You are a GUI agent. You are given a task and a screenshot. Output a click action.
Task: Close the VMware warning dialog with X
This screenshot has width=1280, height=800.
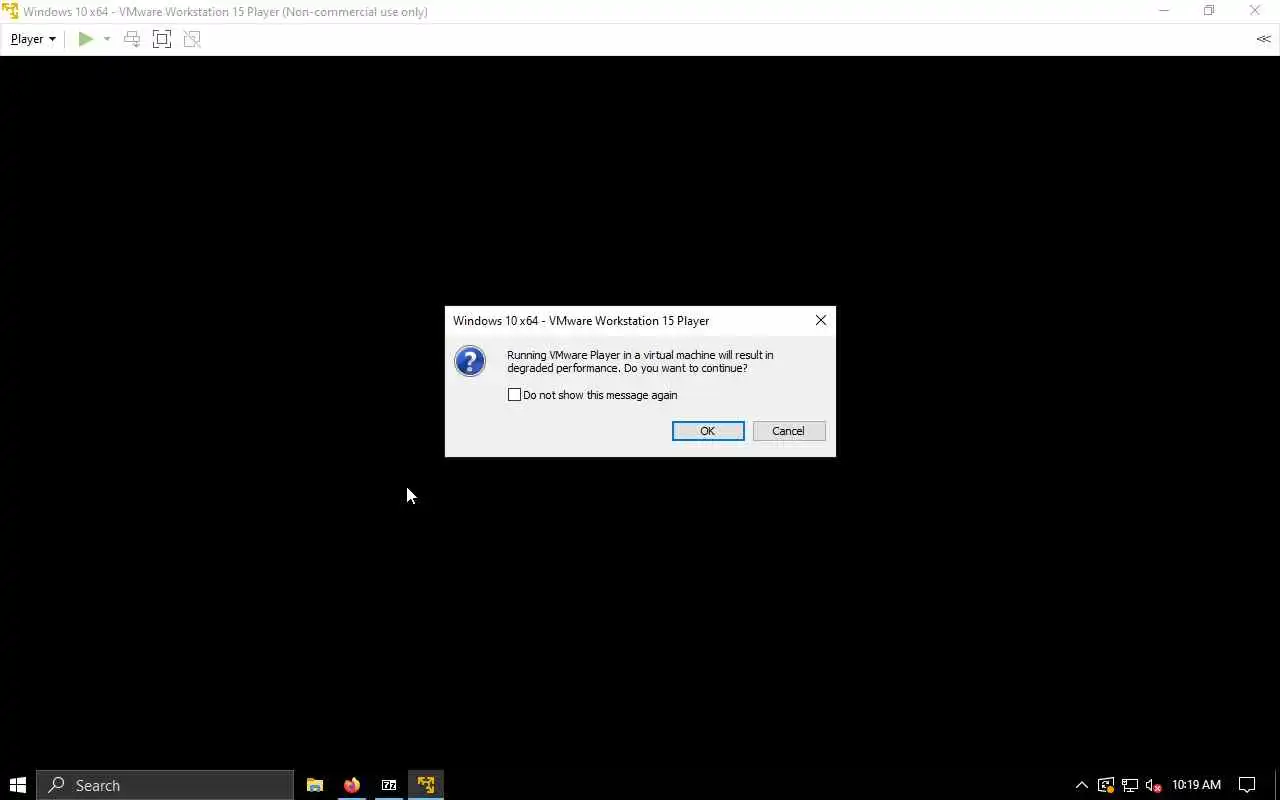tap(821, 320)
